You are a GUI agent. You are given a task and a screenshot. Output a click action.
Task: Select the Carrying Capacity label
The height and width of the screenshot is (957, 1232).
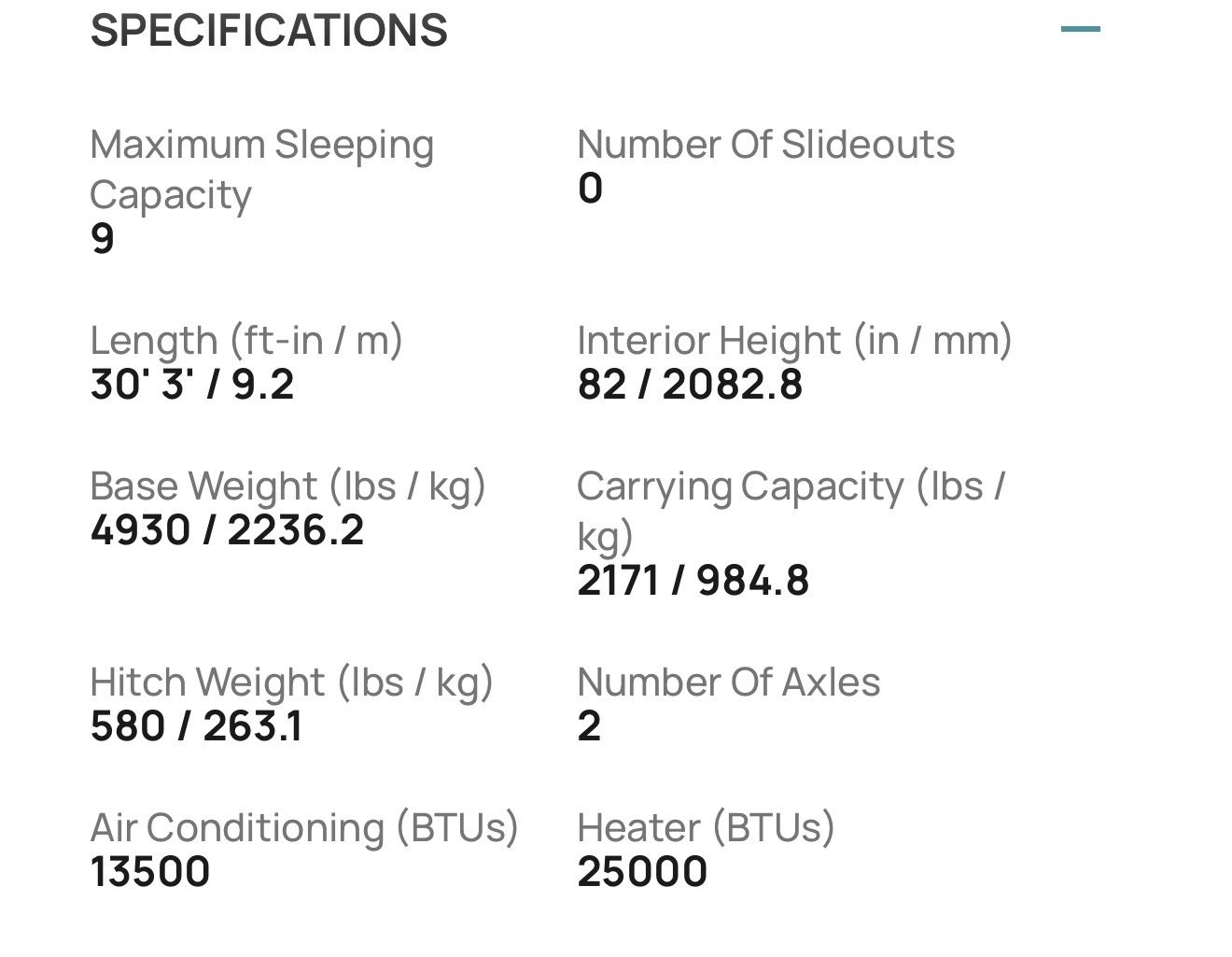(x=790, y=510)
